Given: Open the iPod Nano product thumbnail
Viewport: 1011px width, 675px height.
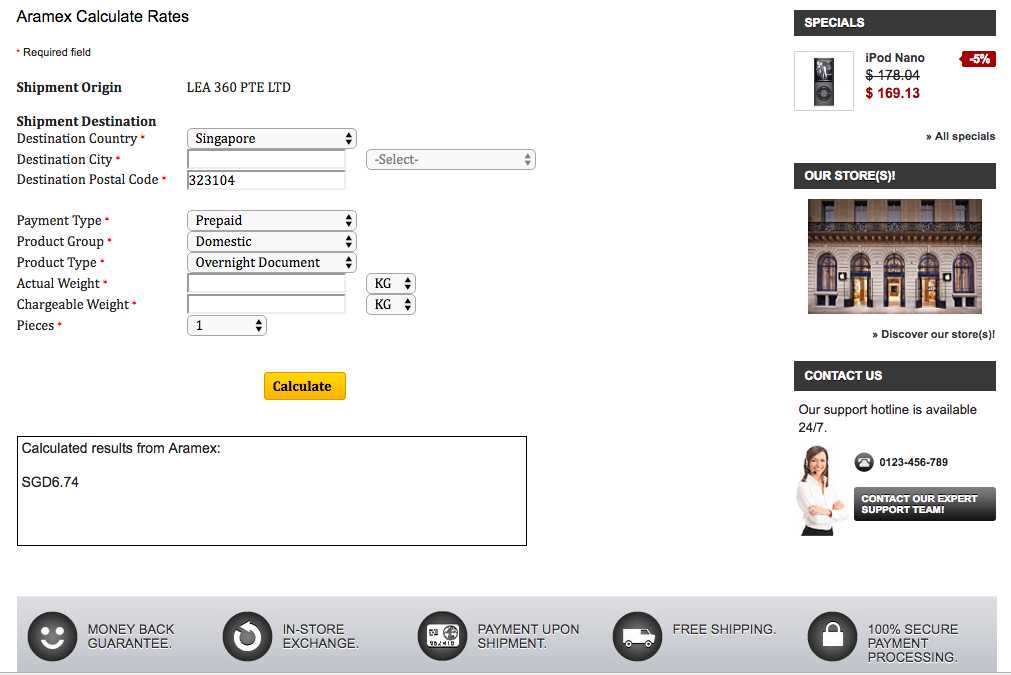Looking at the screenshot, I should coord(823,81).
